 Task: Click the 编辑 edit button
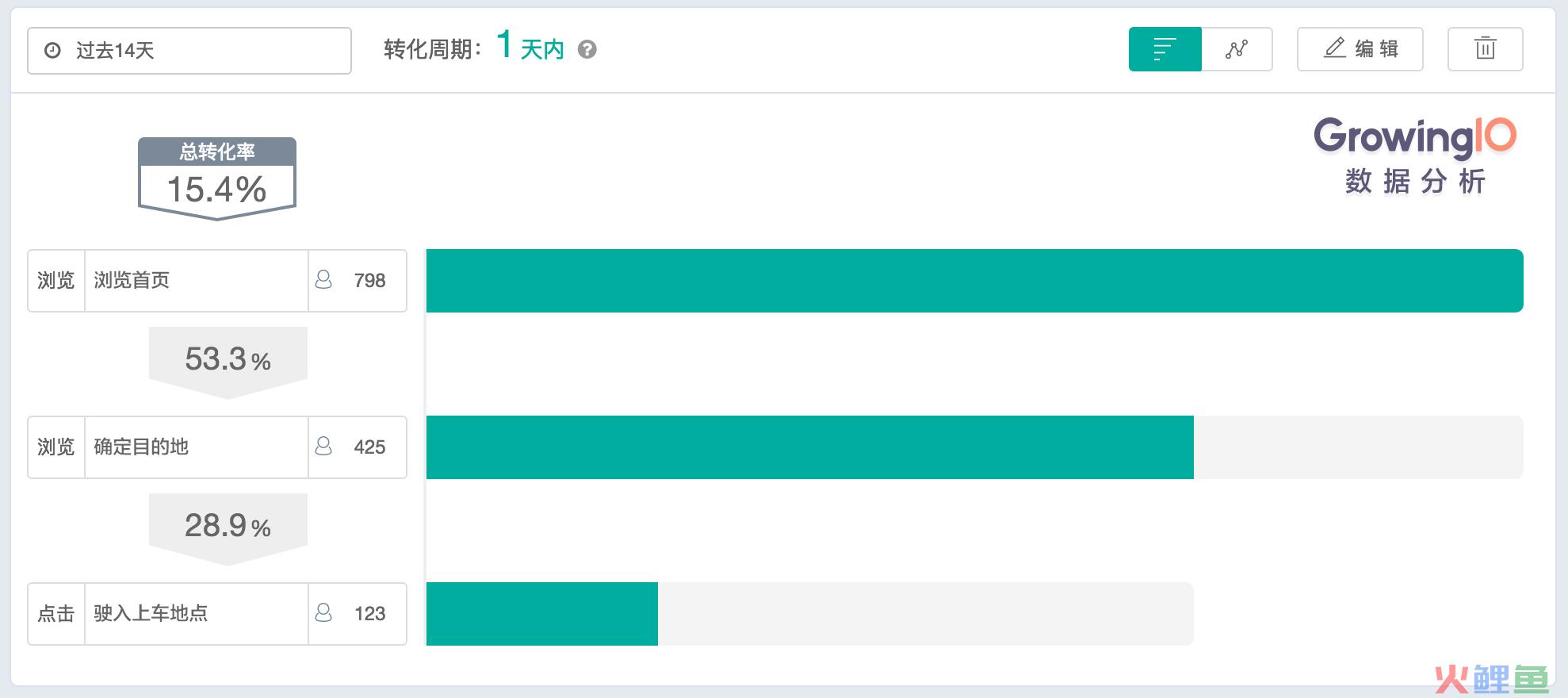1360,49
